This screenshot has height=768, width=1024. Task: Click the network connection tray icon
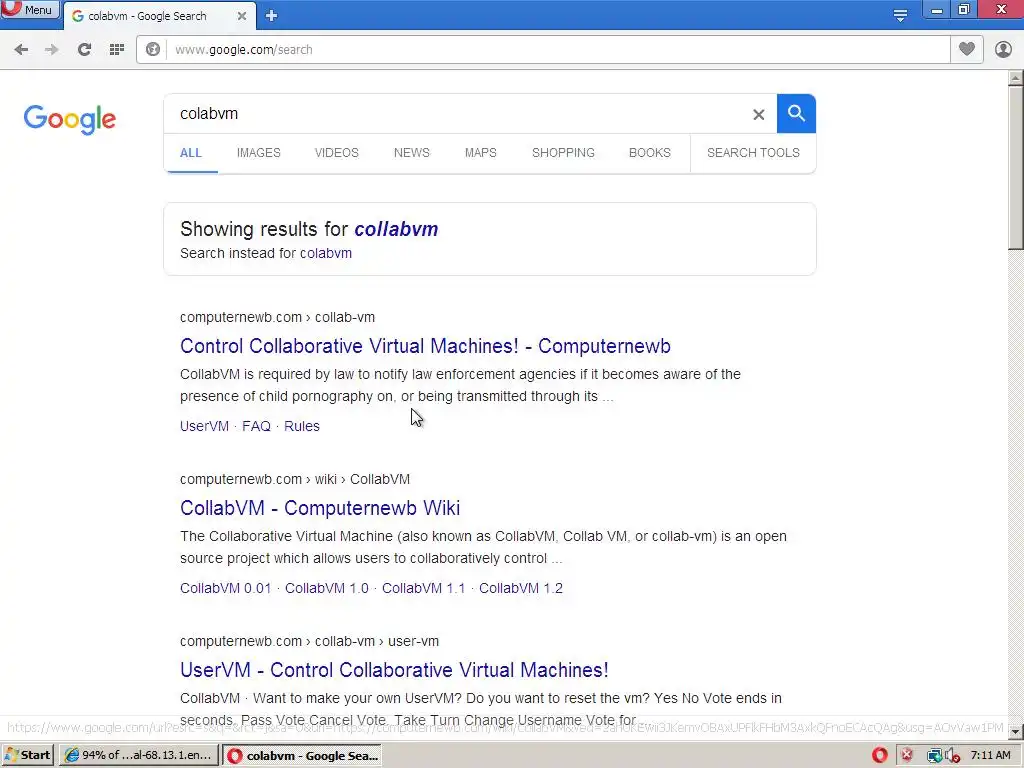[x=935, y=756]
